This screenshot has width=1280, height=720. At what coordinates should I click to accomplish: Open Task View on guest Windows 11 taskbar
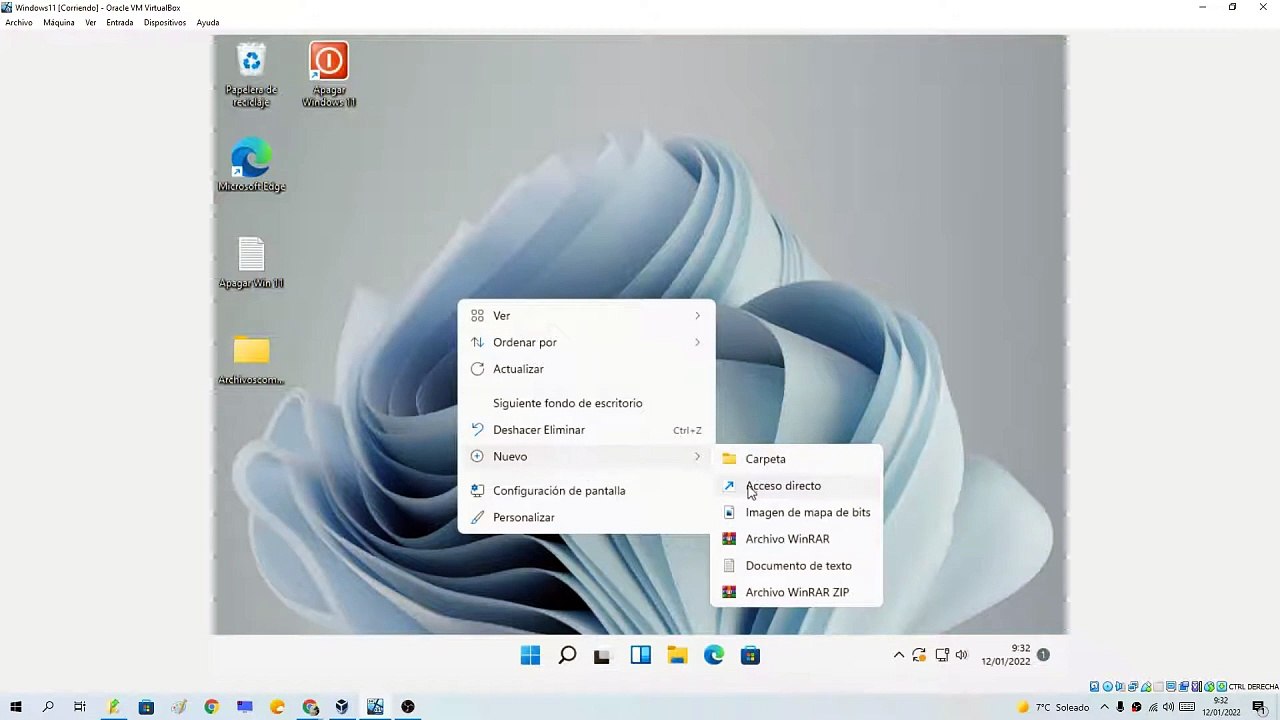602,656
